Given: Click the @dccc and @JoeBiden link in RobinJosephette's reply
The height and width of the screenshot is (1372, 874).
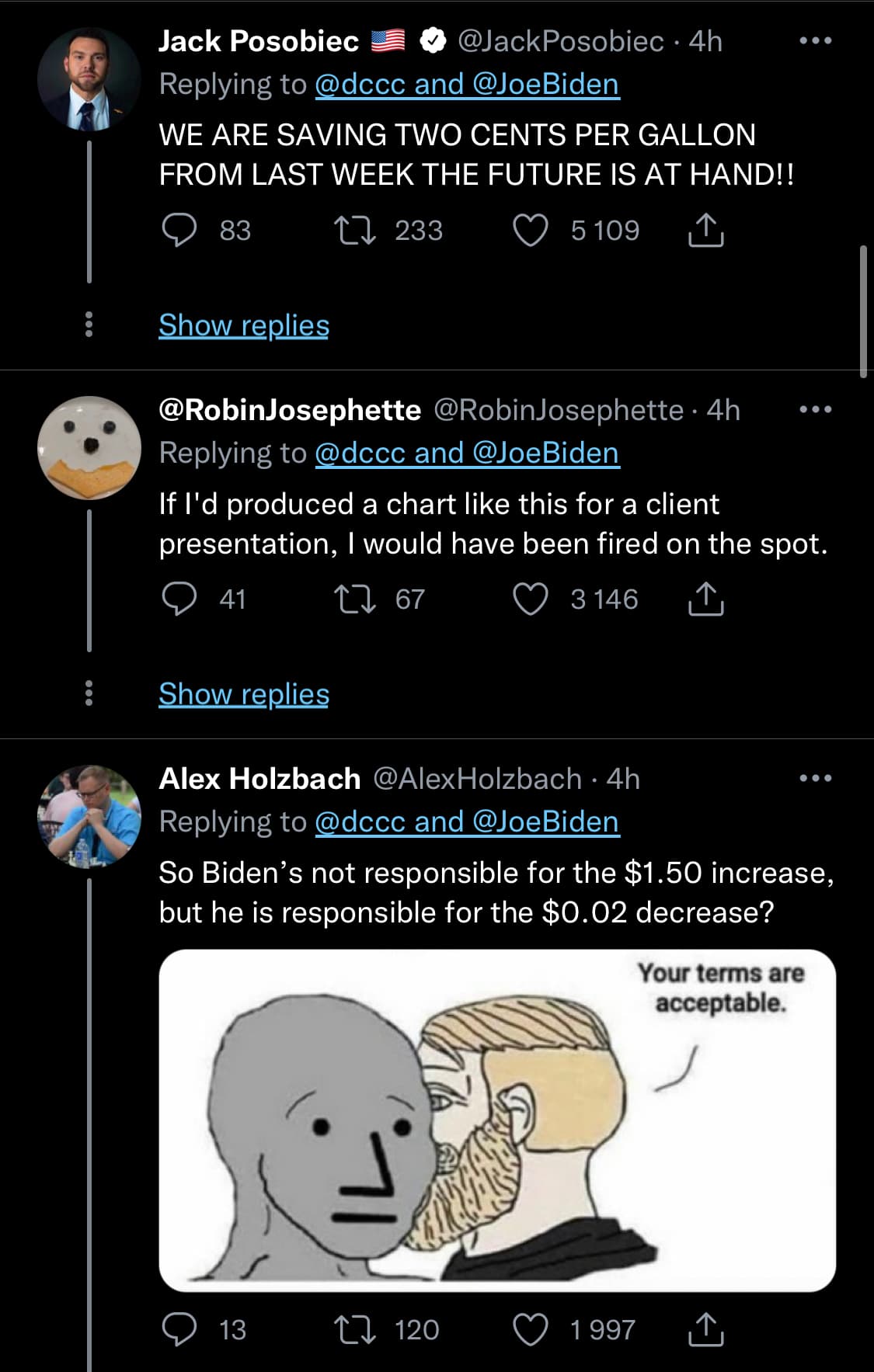Looking at the screenshot, I should tap(467, 453).
